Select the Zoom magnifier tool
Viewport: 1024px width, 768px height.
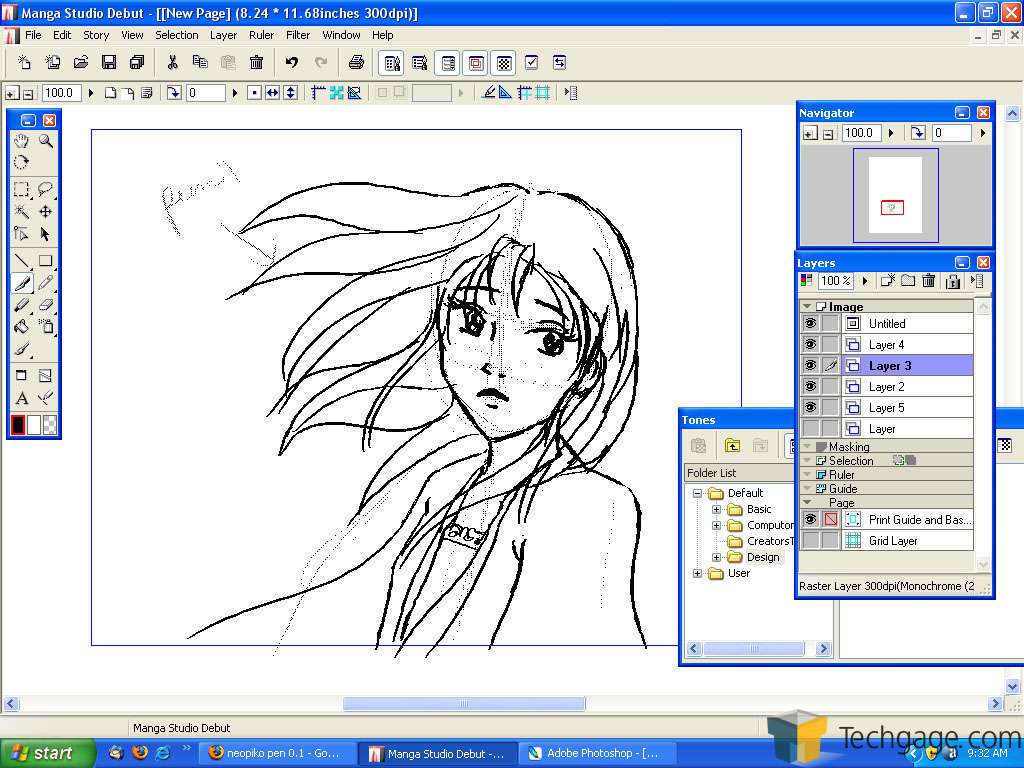point(46,141)
